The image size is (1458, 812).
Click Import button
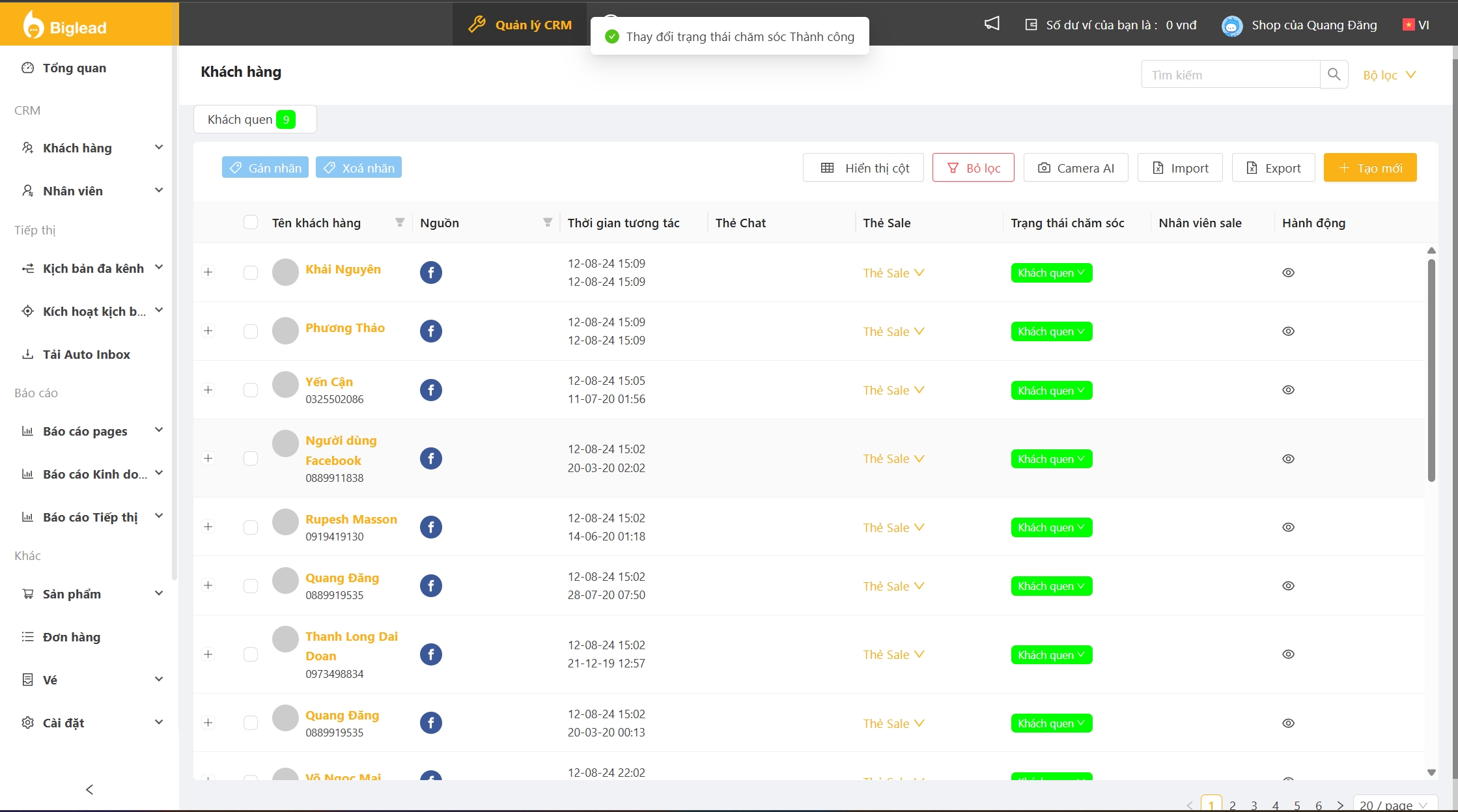point(1180,168)
